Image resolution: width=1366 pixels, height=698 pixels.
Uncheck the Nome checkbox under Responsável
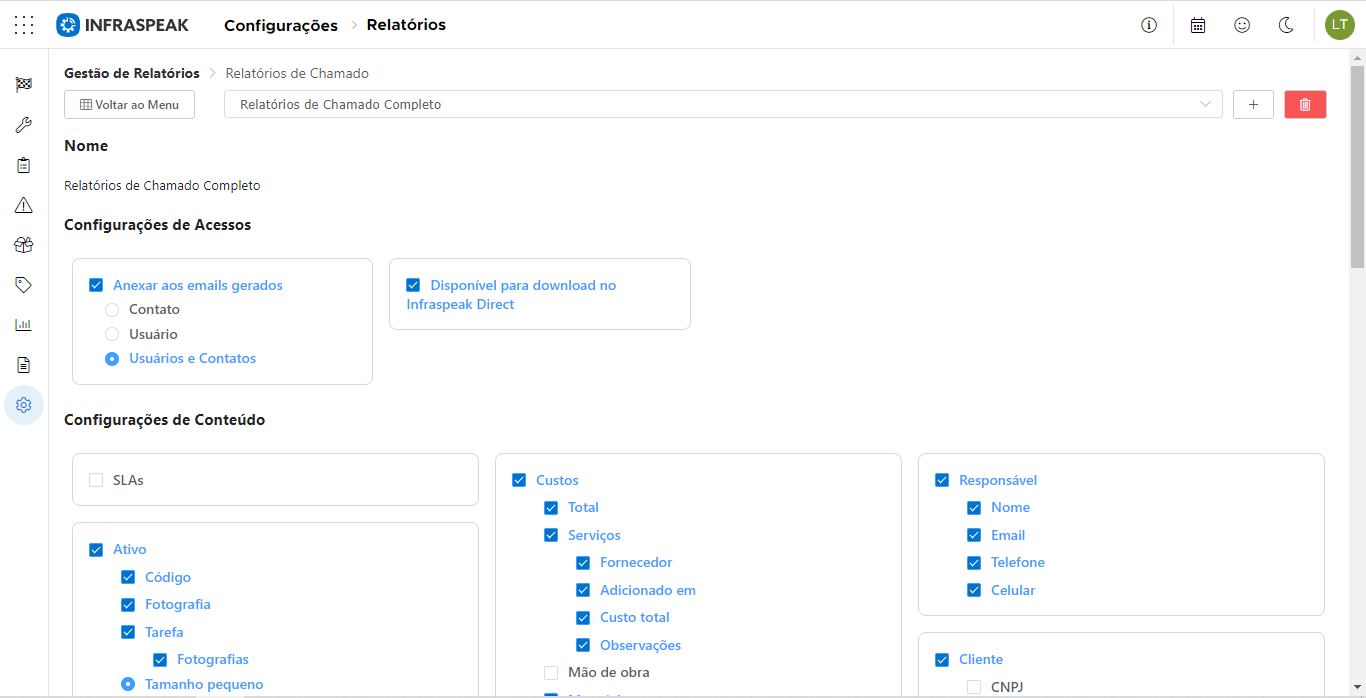[x=974, y=508]
